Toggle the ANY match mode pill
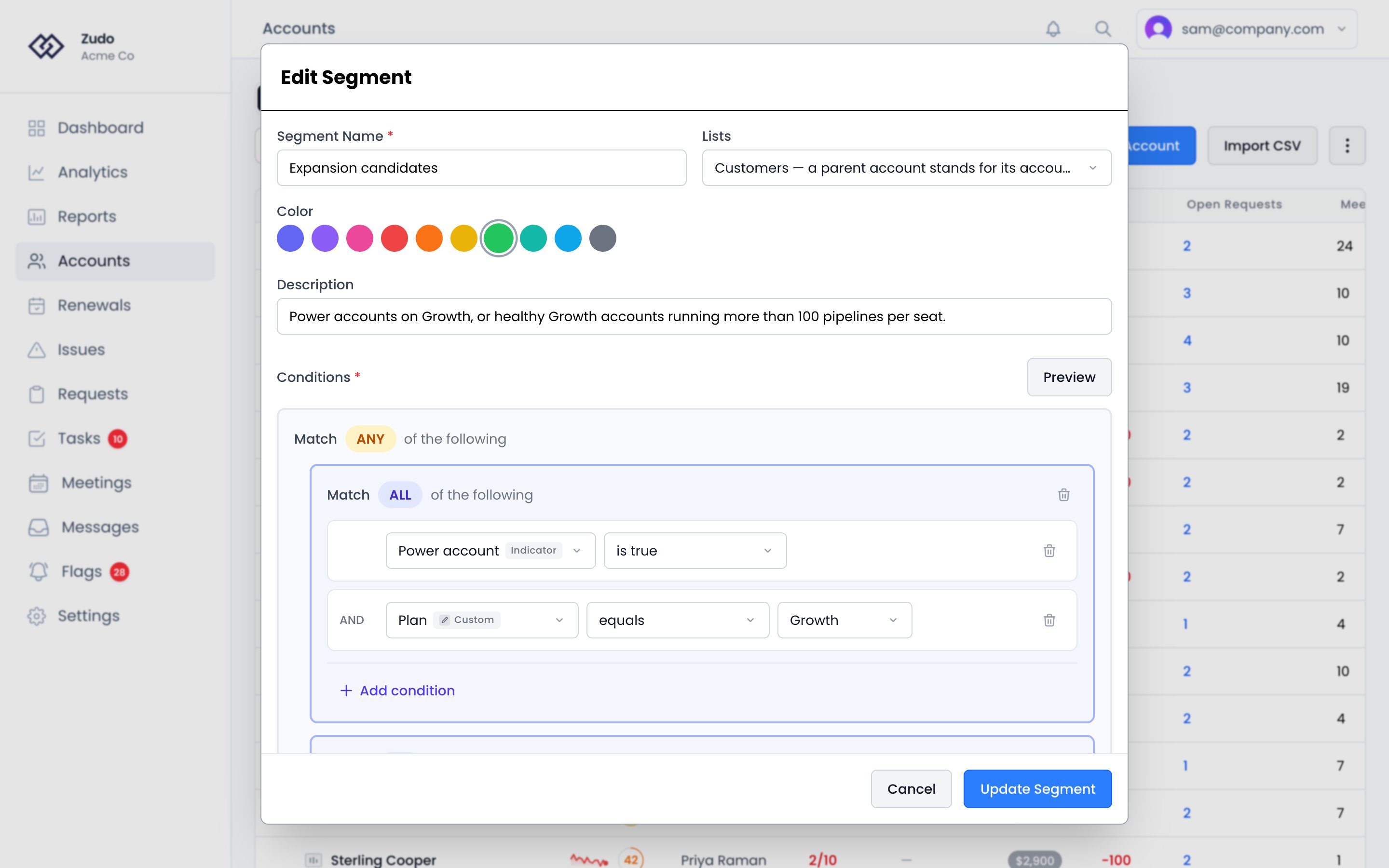 [370, 439]
